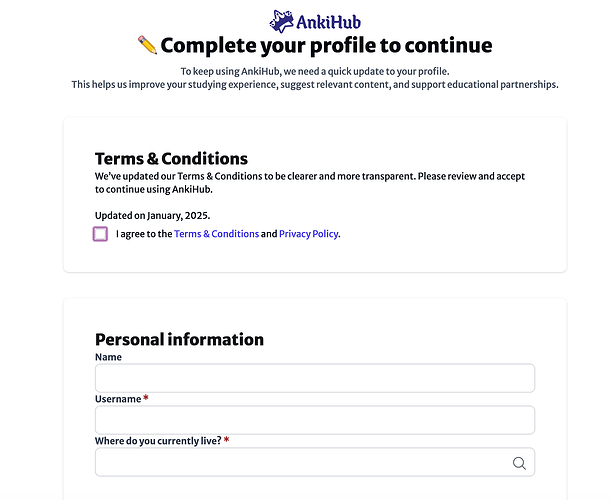
Task: Check the agree to terms checkbox
Action: 100,234
